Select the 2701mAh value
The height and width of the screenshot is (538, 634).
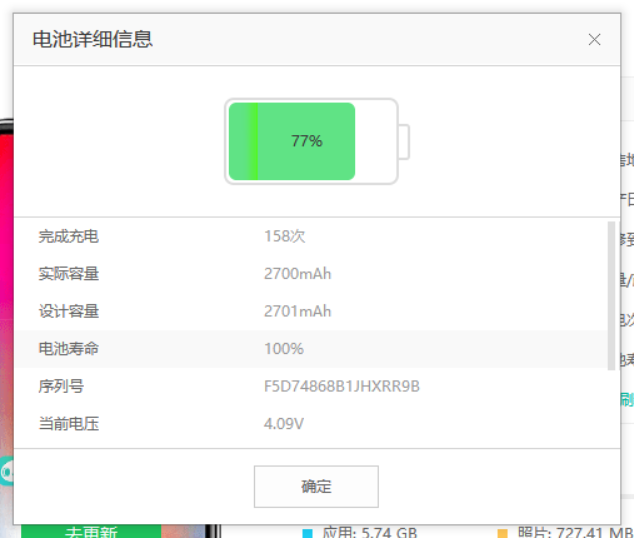[298, 312]
